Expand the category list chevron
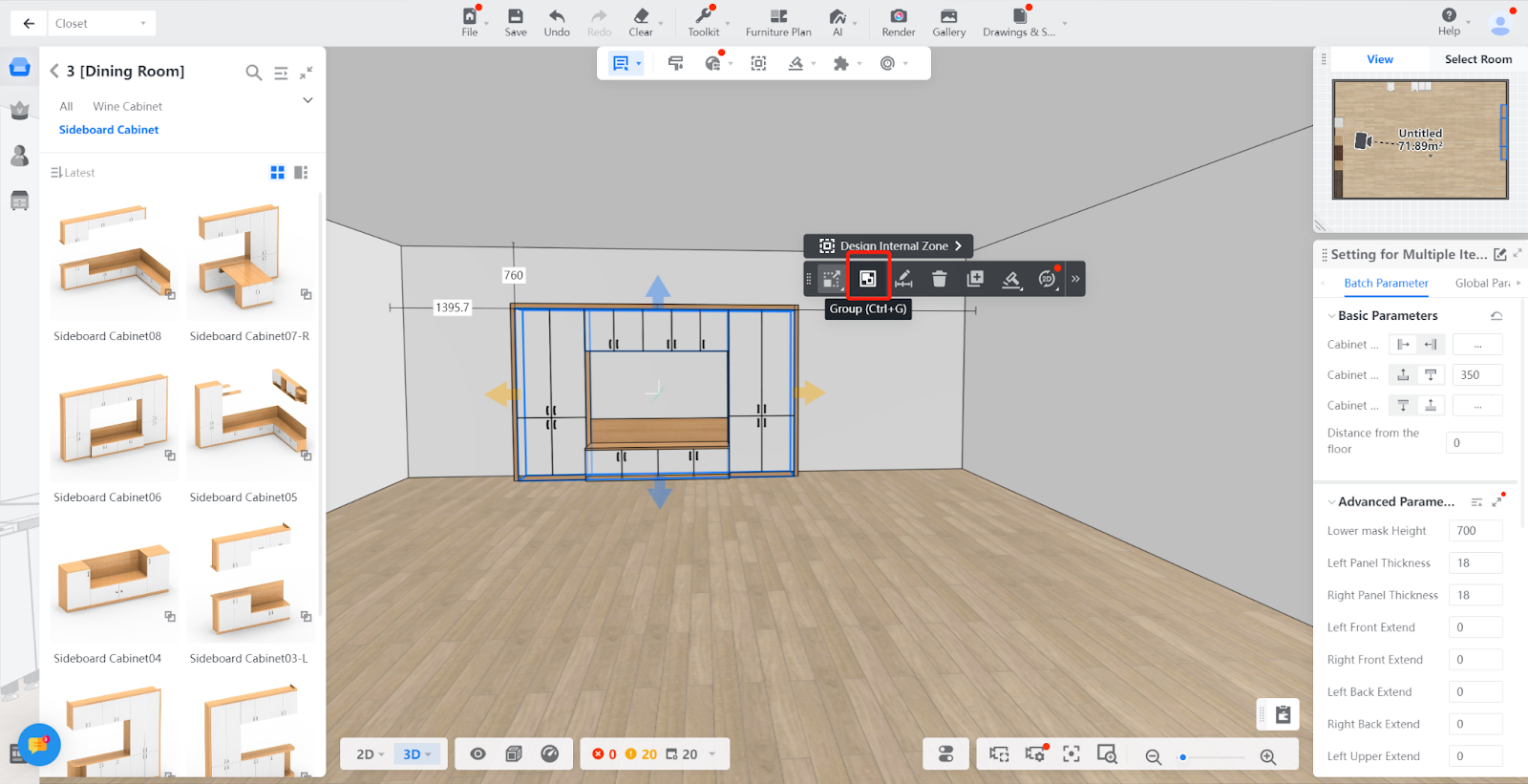The width and height of the screenshot is (1528, 784). click(308, 100)
